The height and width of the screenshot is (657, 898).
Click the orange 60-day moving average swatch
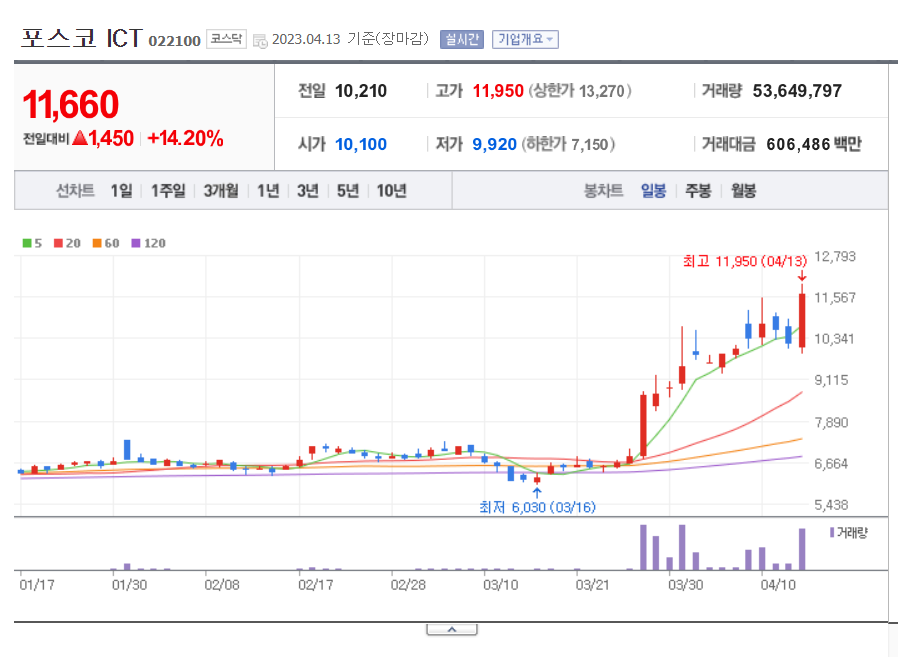(97, 243)
